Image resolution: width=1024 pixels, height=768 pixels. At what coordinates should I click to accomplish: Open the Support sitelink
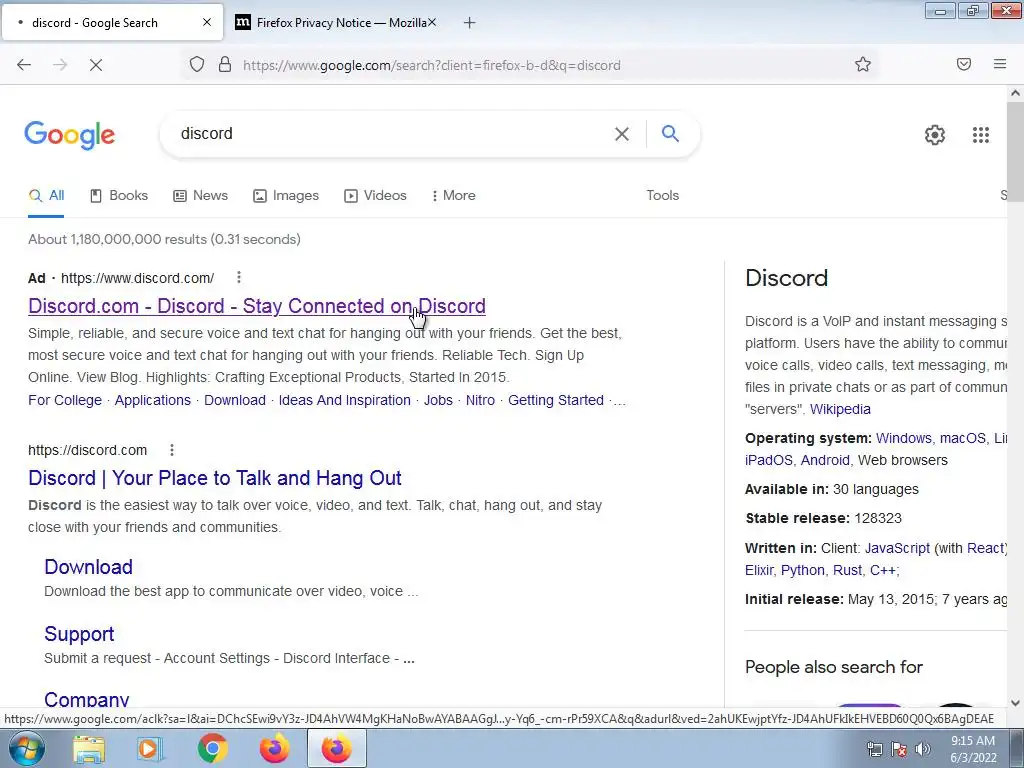(x=79, y=633)
